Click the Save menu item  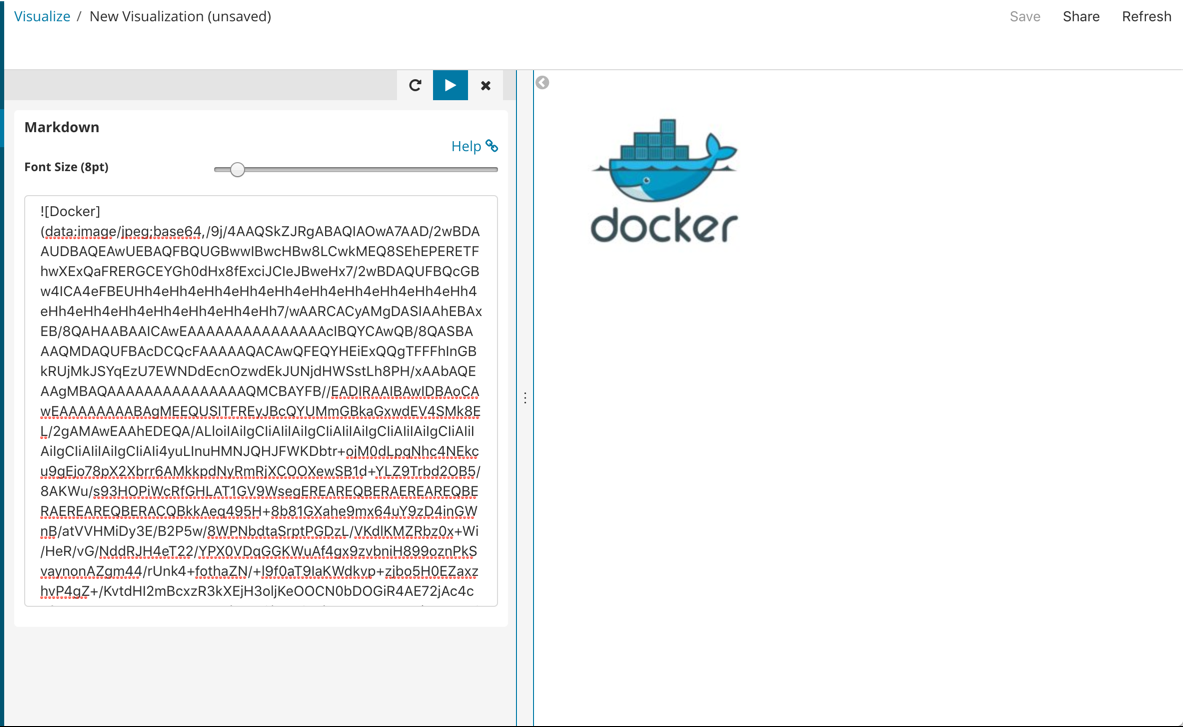pyautogui.click(x=1025, y=17)
